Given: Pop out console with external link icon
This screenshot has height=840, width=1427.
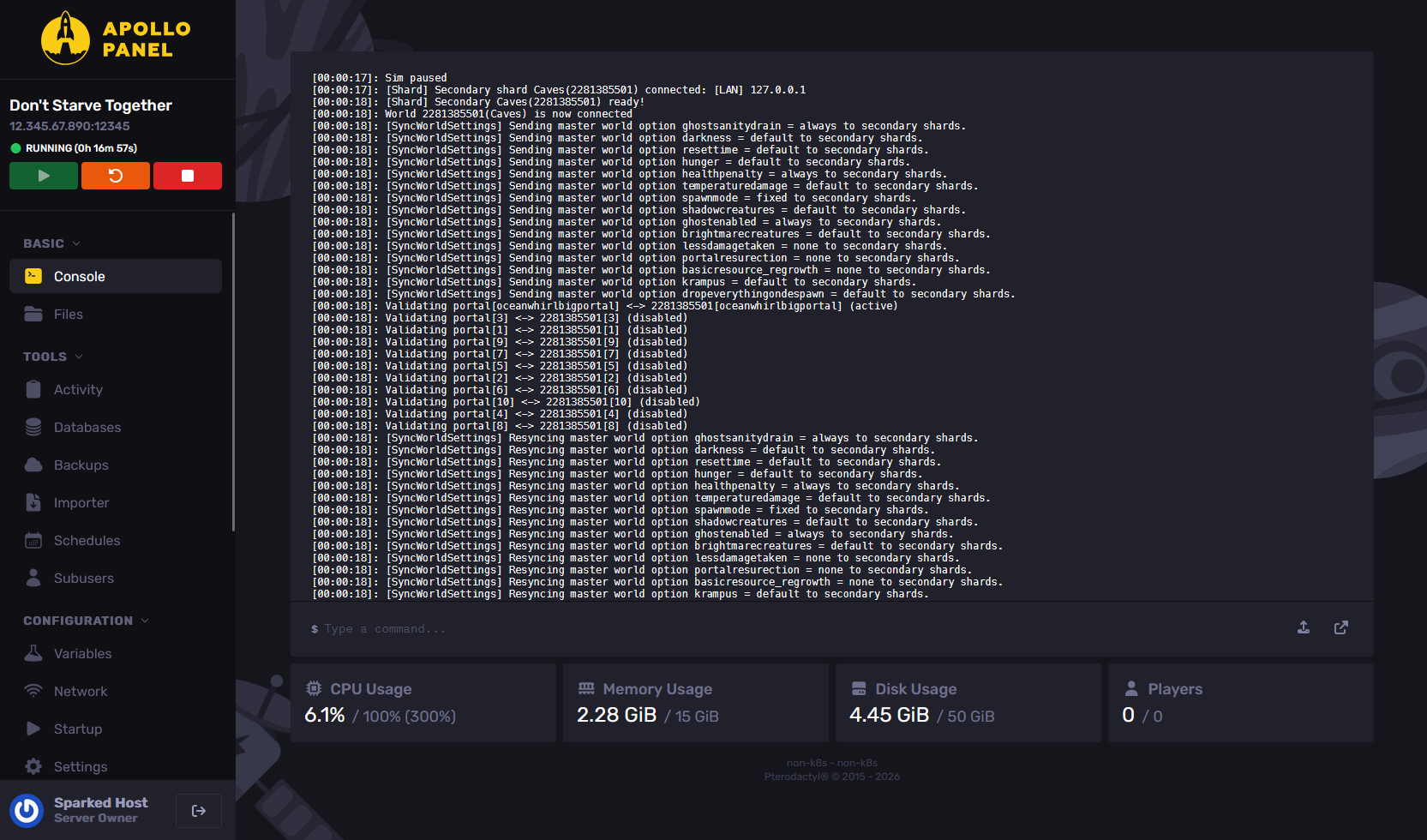Looking at the screenshot, I should point(1341,627).
